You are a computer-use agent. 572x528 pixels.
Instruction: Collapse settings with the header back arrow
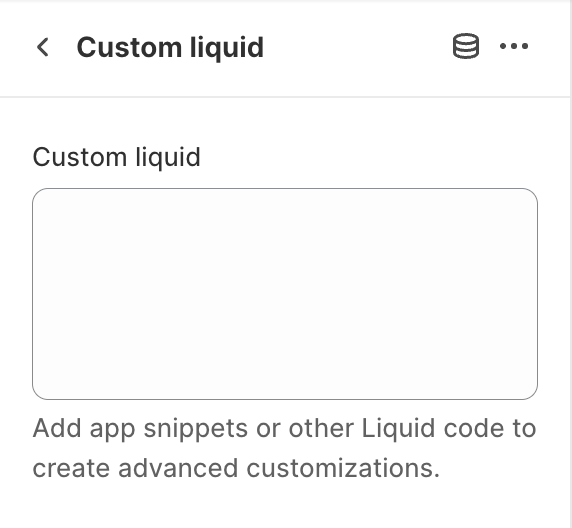pos(43,47)
